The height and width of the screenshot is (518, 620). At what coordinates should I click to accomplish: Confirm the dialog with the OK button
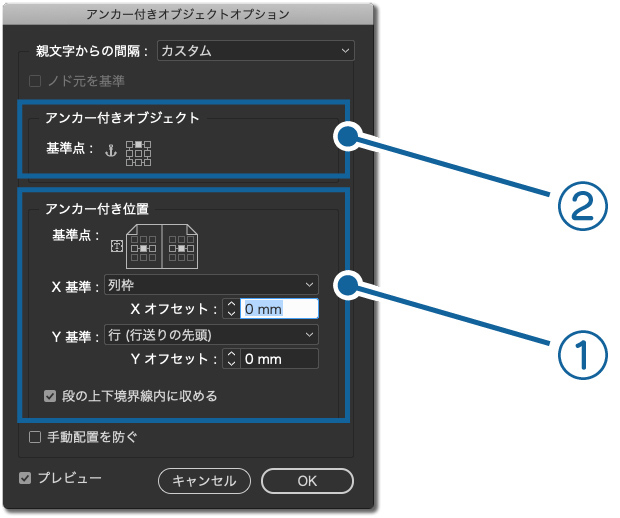(x=307, y=481)
